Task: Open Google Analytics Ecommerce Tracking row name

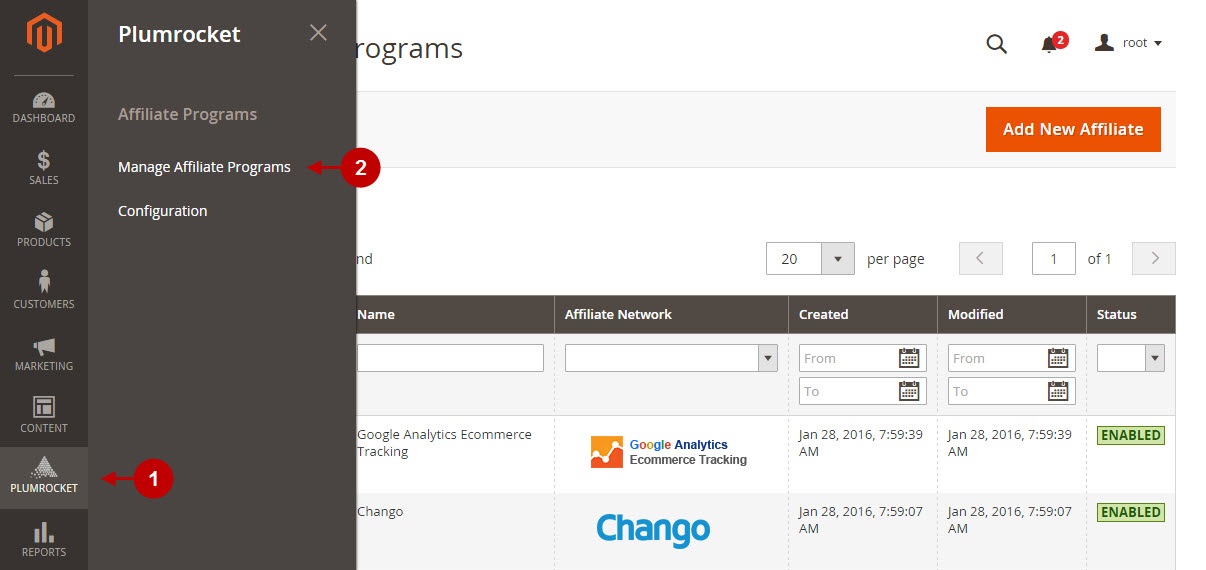Action: (x=444, y=443)
